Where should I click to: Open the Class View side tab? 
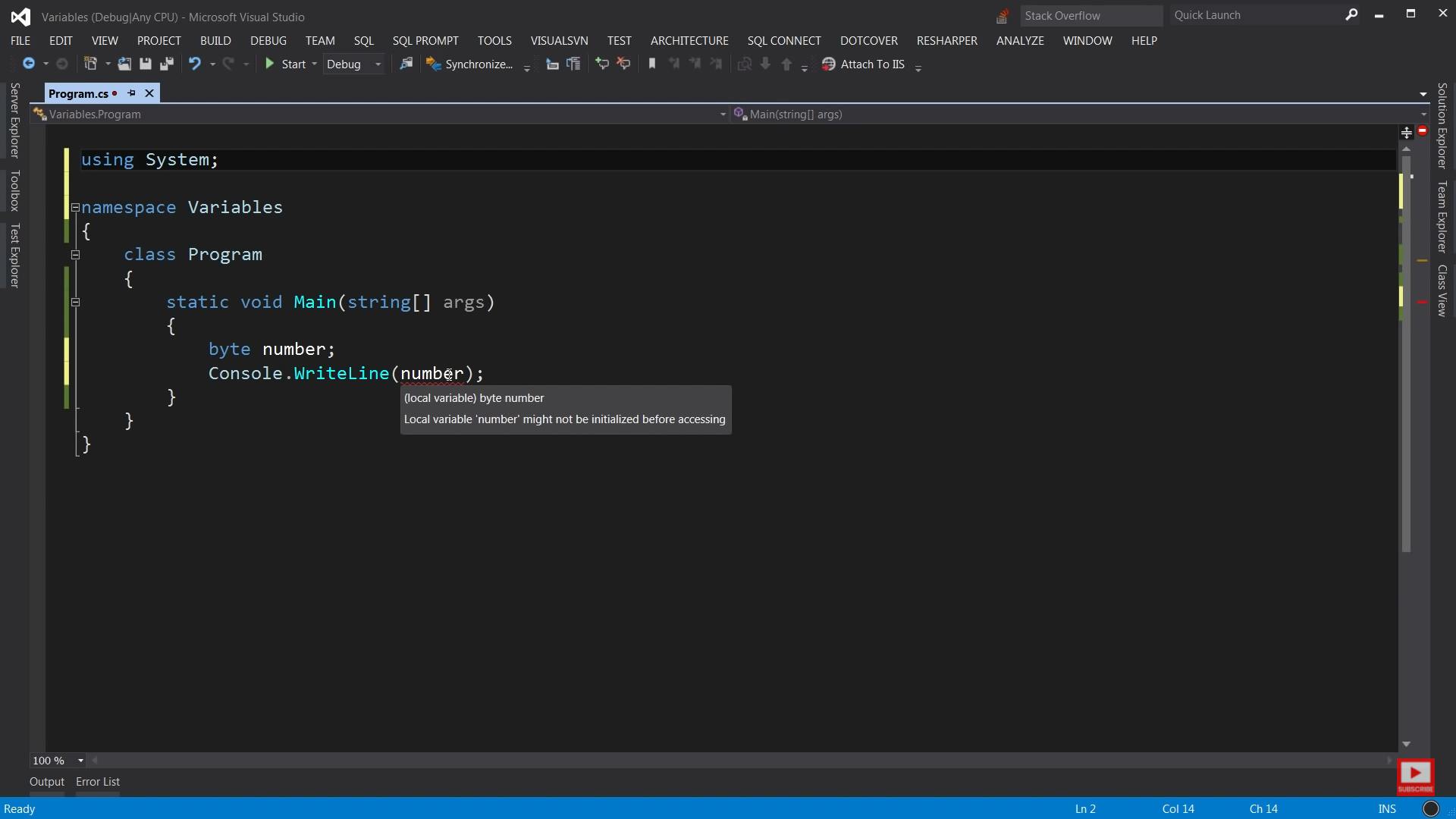[x=1442, y=290]
